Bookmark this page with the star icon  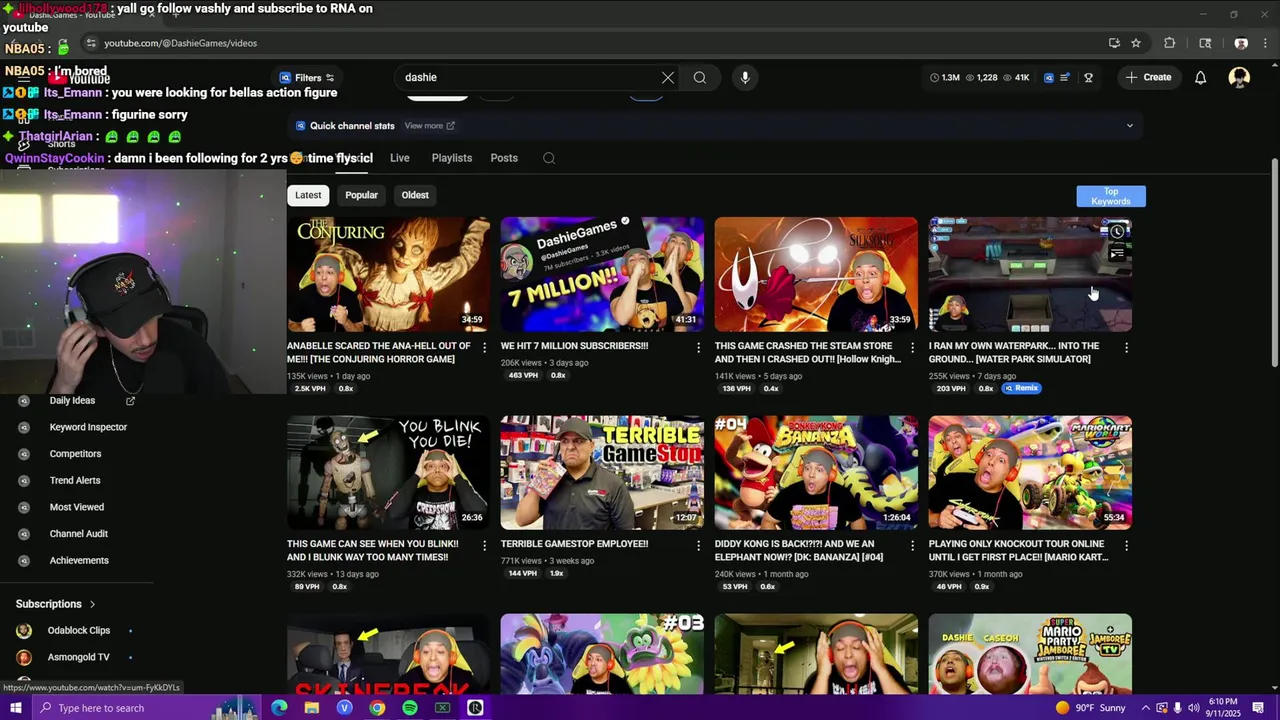1136,43
